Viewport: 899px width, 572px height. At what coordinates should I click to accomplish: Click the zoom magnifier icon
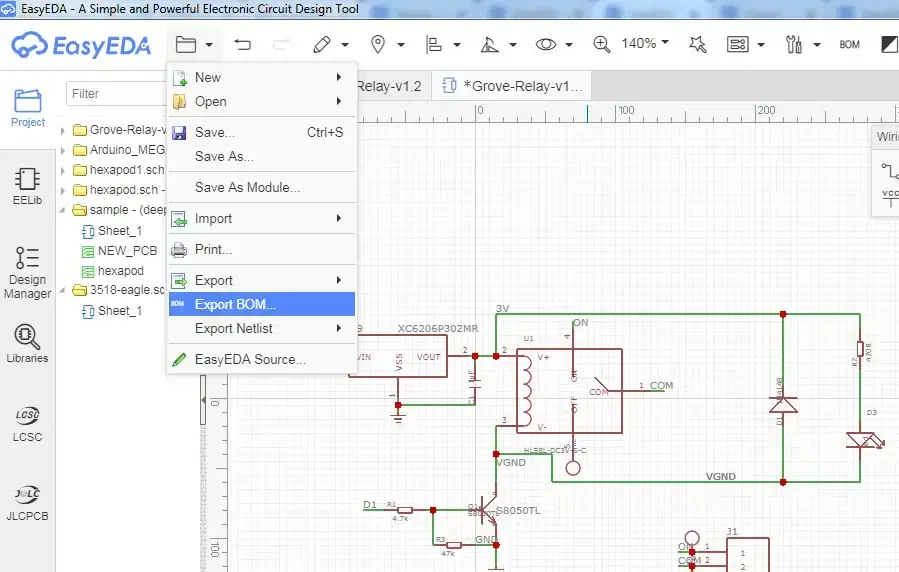coord(601,44)
